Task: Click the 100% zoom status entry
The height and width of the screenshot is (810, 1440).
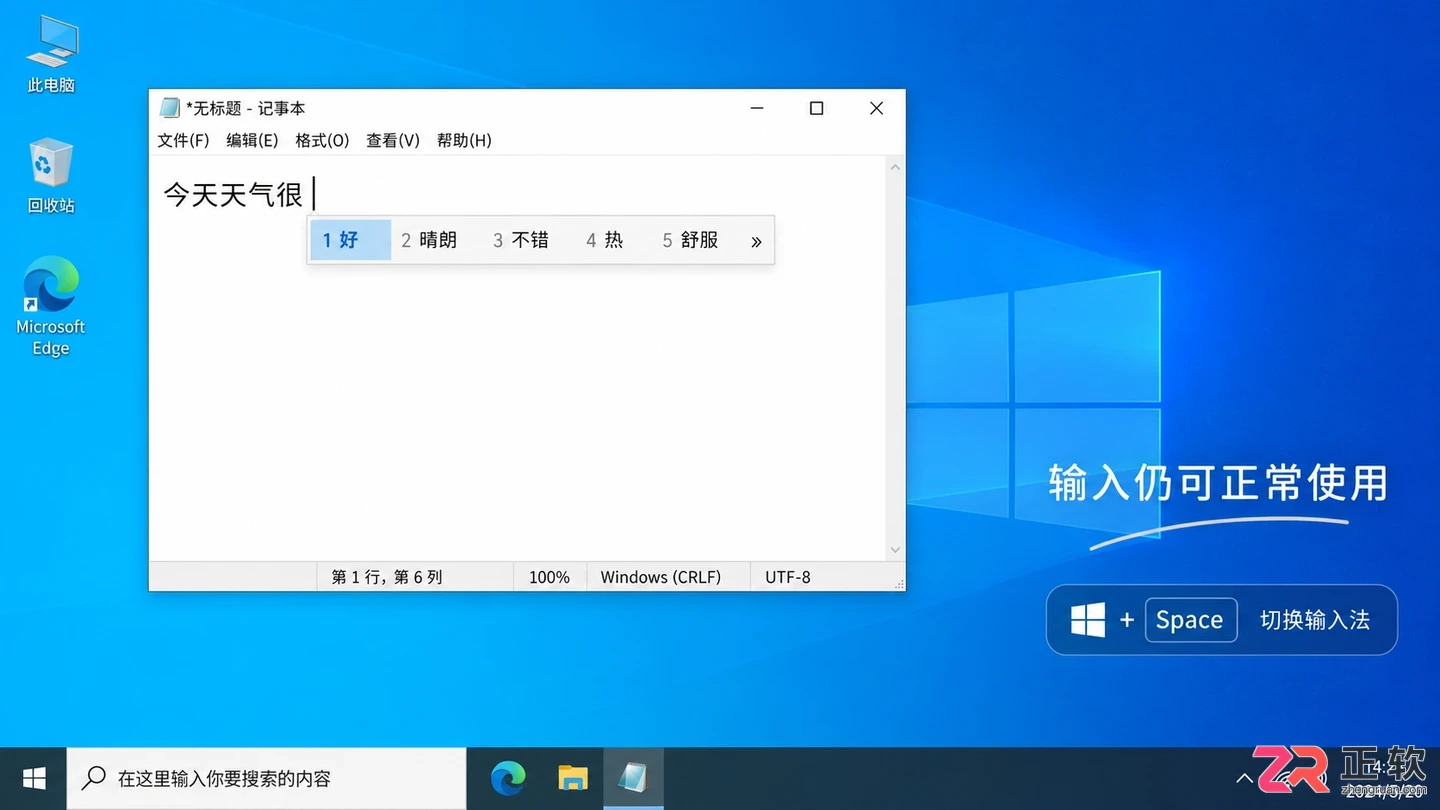Action: 549,577
